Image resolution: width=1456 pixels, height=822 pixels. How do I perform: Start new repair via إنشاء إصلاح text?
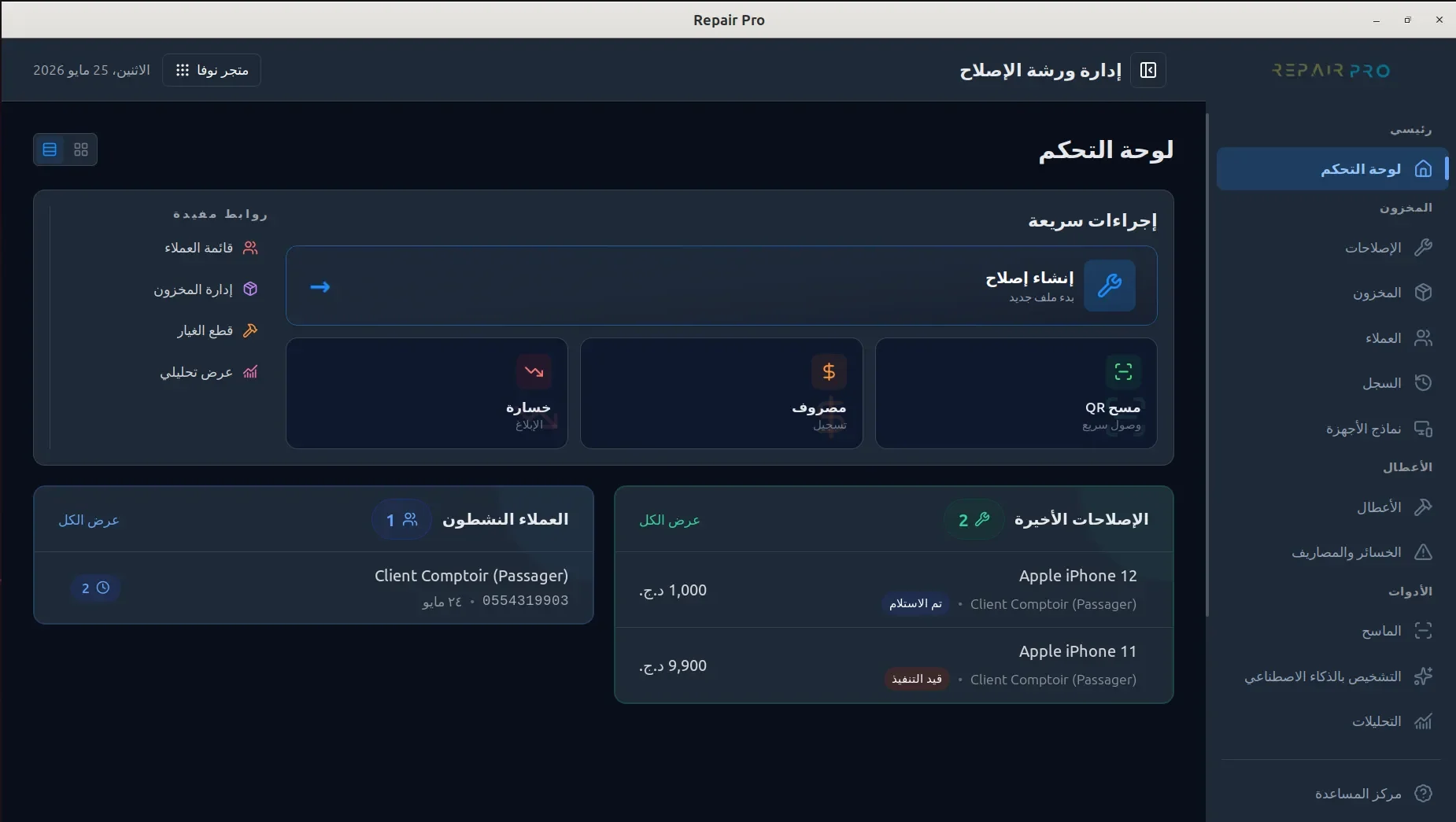point(1029,278)
